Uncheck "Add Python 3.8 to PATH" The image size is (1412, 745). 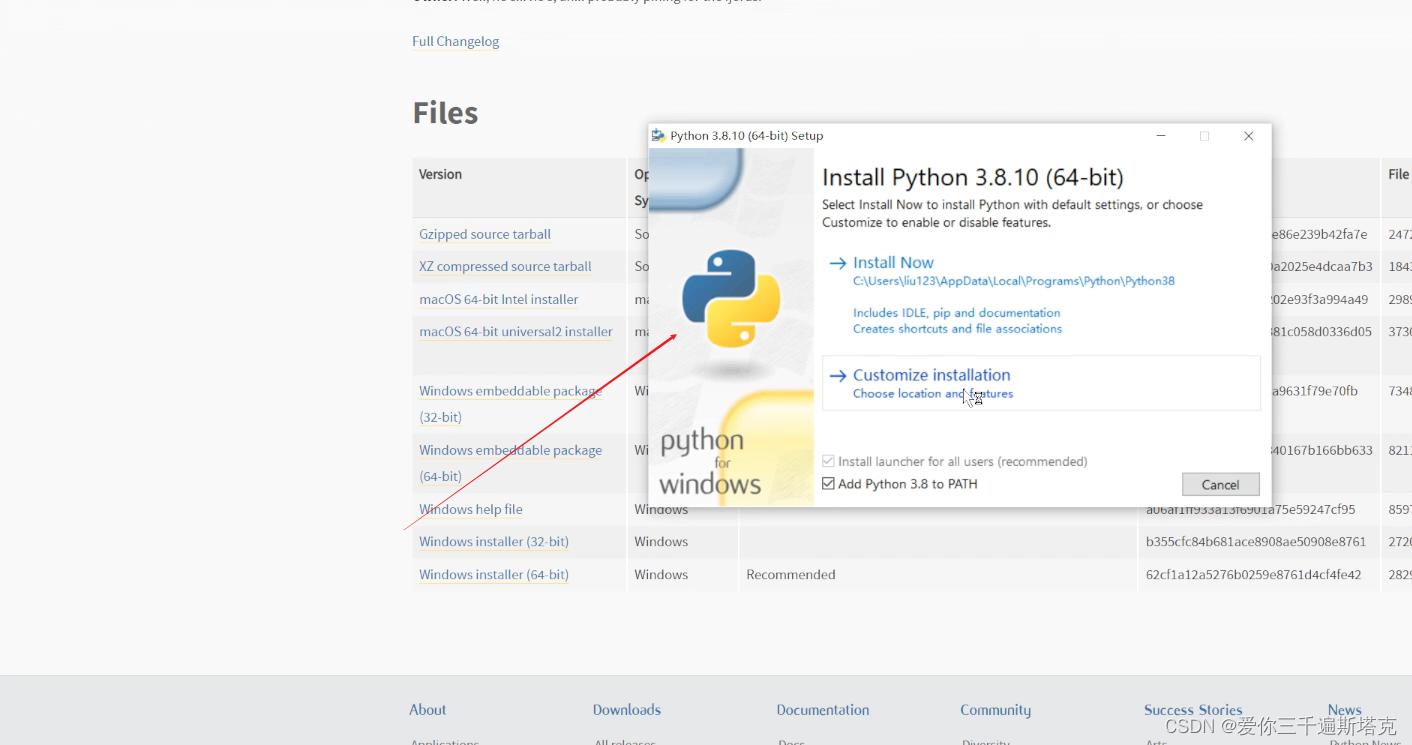[x=828, y=483]
